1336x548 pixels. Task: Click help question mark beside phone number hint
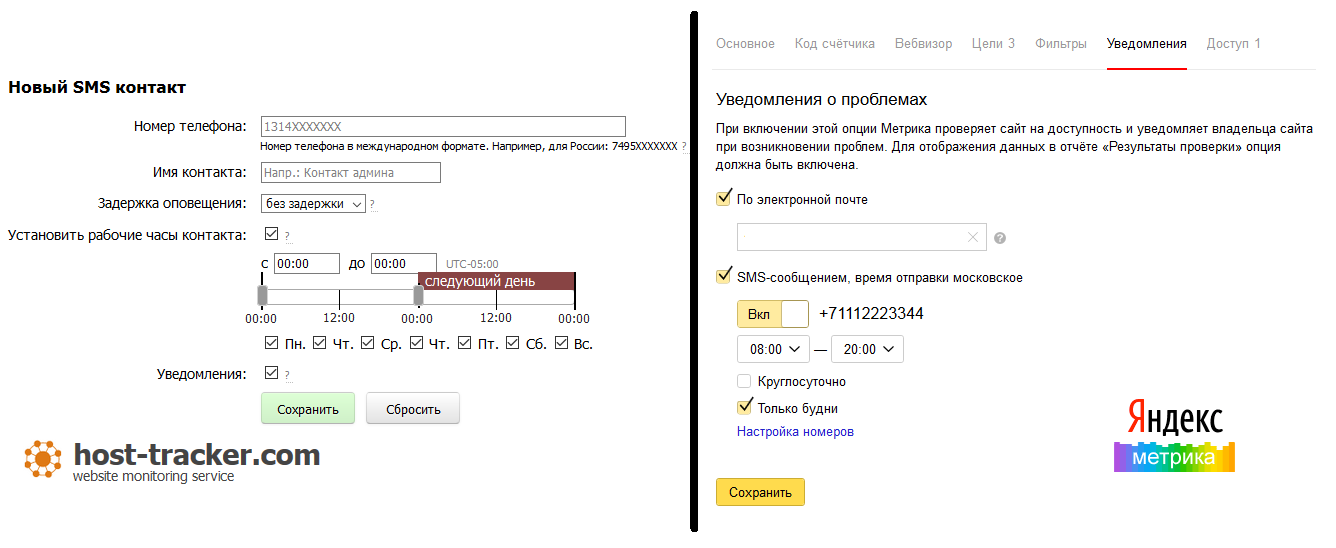click(684, 146)
